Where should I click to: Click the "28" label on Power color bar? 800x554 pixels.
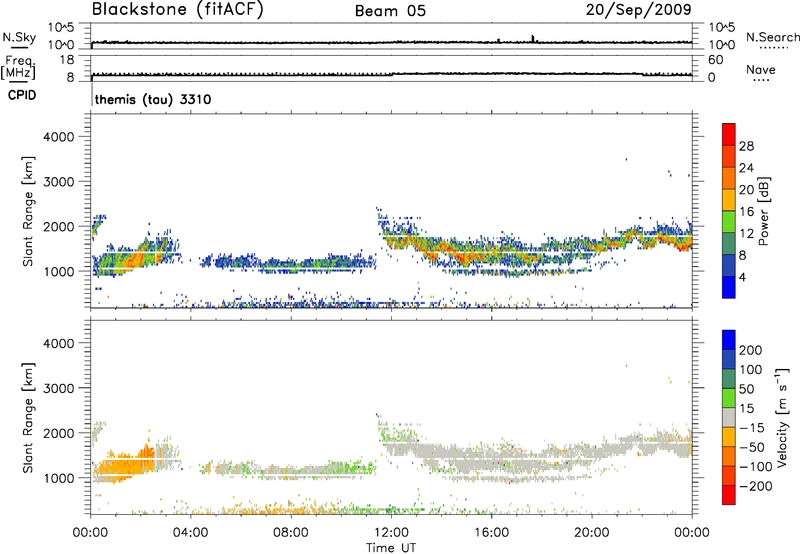tap(746, 146)
